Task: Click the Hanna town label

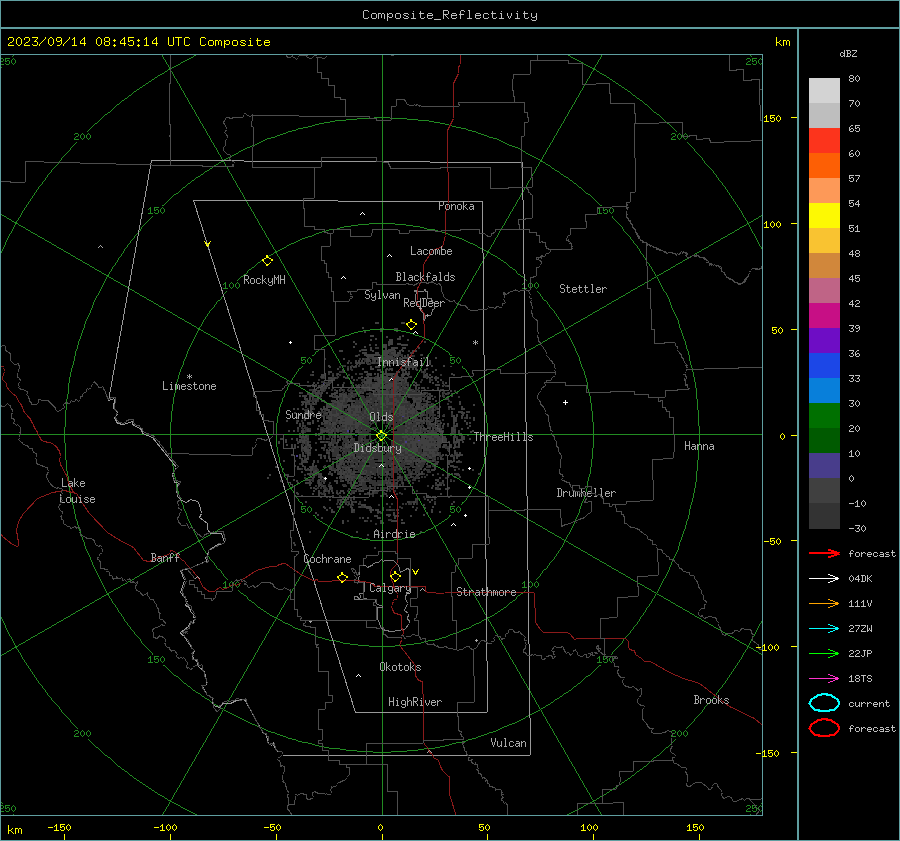Action: coord(699,446)
